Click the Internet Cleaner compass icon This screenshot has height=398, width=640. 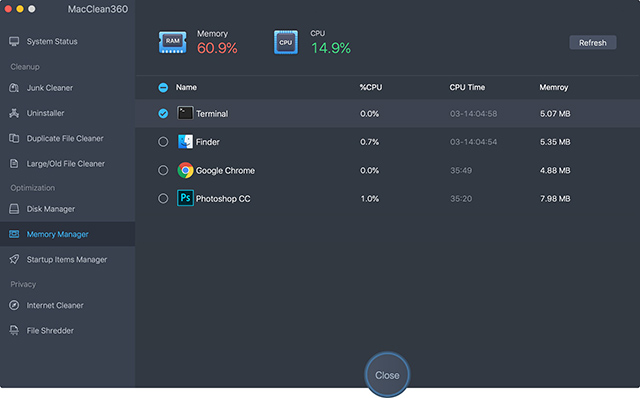pos(14,305)
